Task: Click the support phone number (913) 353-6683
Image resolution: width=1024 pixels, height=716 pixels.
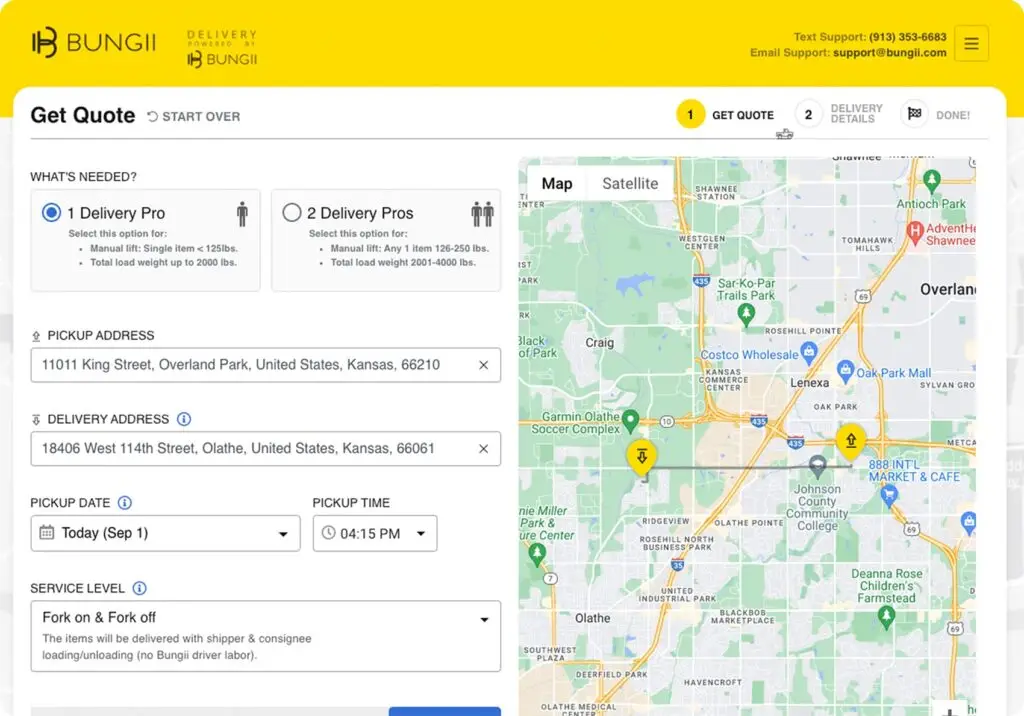Action: pyautogui.click(x=907, y=37)
